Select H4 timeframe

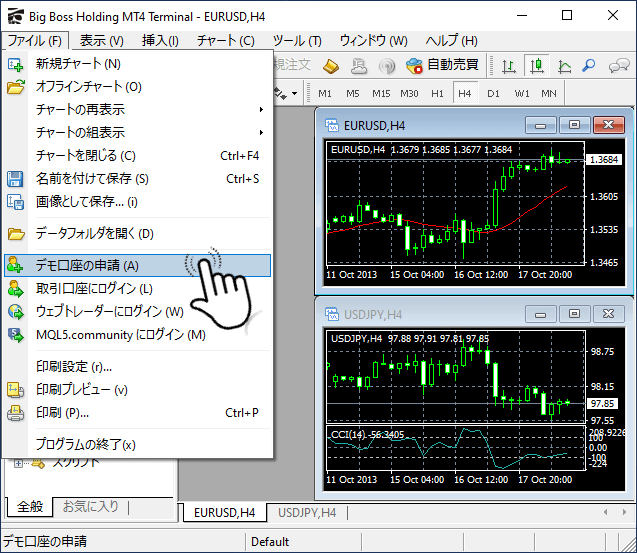click(x=465, y=94)
